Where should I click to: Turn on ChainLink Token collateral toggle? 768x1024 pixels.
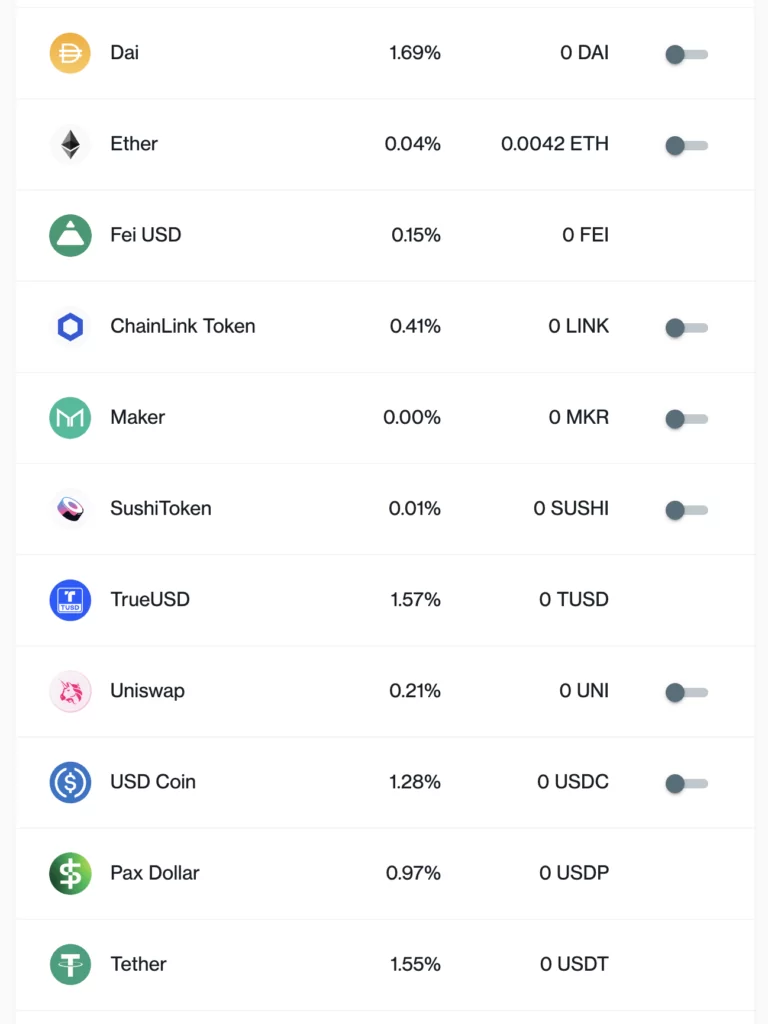click(x=686, y=327)
